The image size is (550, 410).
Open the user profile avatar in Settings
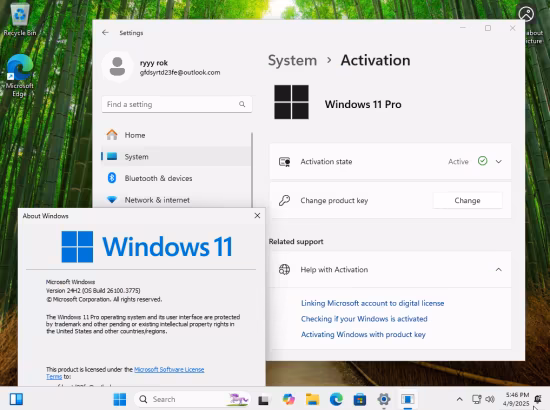coord(117,67)
